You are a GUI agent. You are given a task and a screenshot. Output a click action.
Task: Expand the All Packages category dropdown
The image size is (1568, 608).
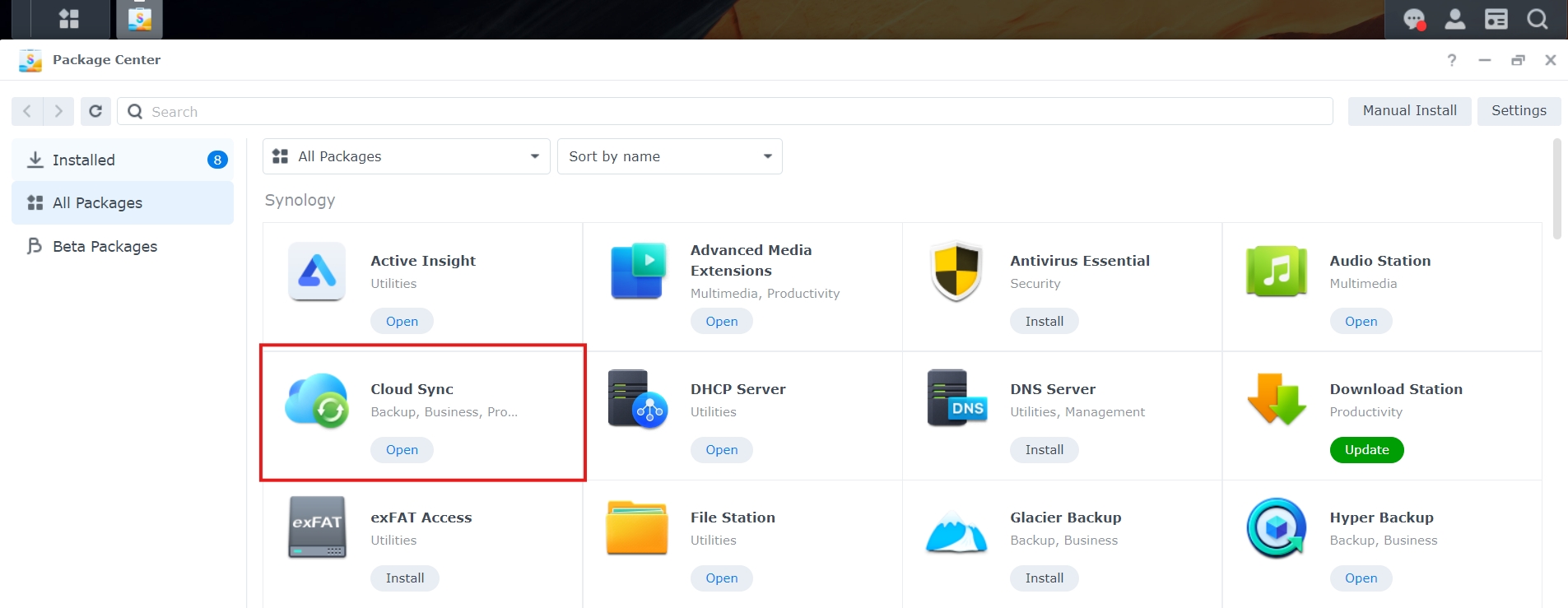pos(406,156)
